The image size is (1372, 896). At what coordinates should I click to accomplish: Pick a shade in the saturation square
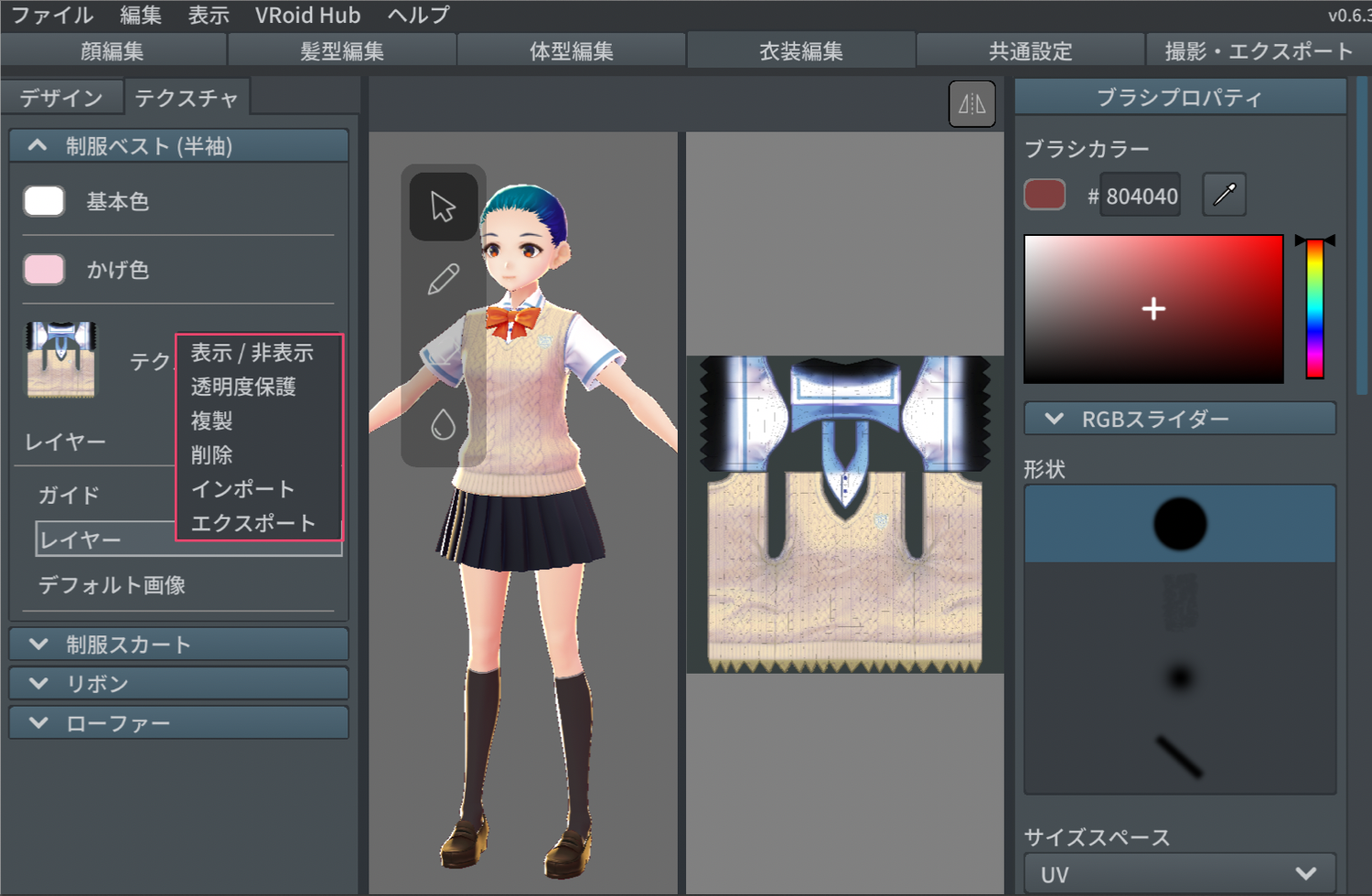(1153, 309)
